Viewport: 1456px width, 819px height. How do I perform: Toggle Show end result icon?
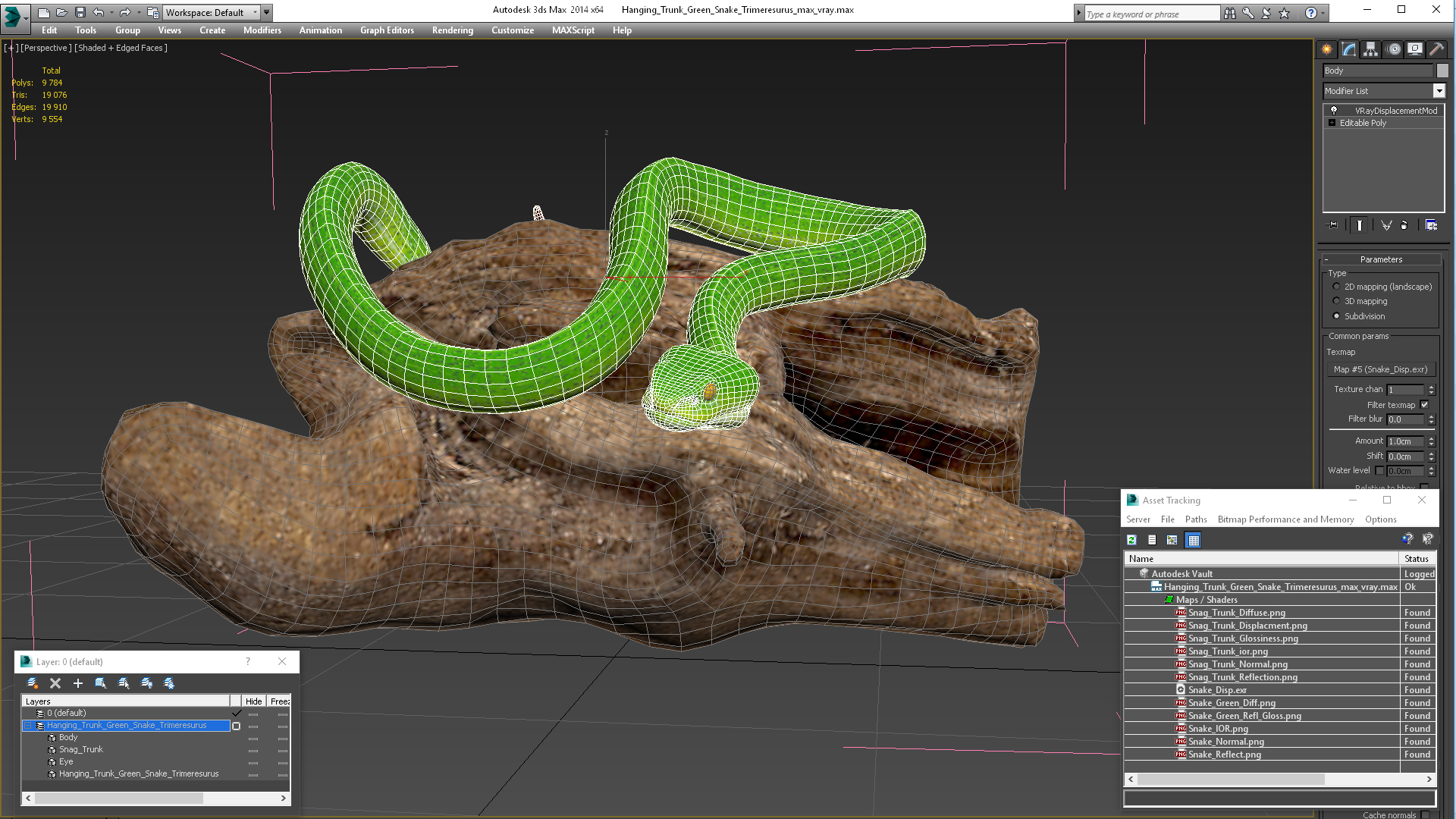1360,225
